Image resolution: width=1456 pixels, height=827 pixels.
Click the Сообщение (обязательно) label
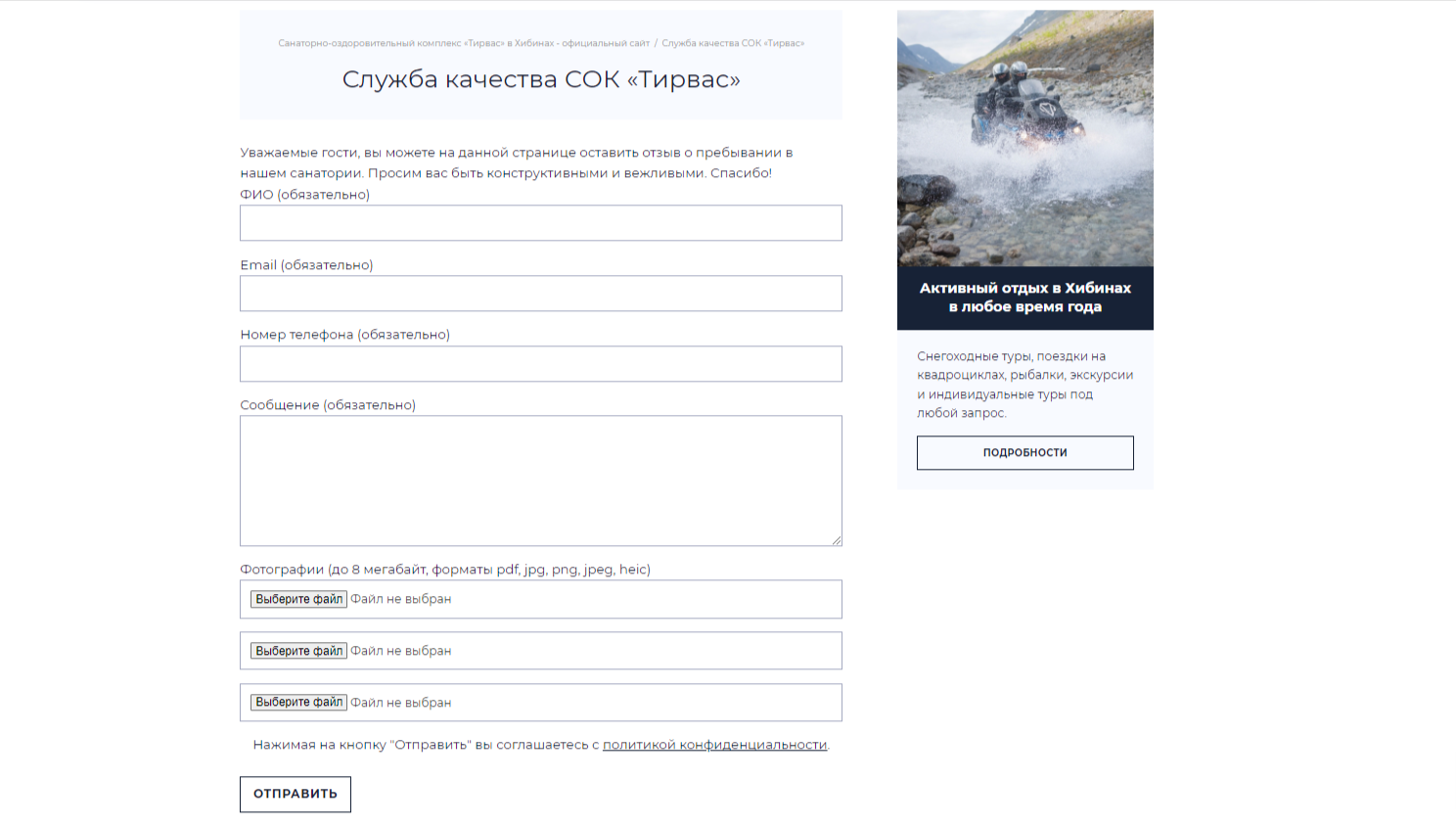point(328,405)
